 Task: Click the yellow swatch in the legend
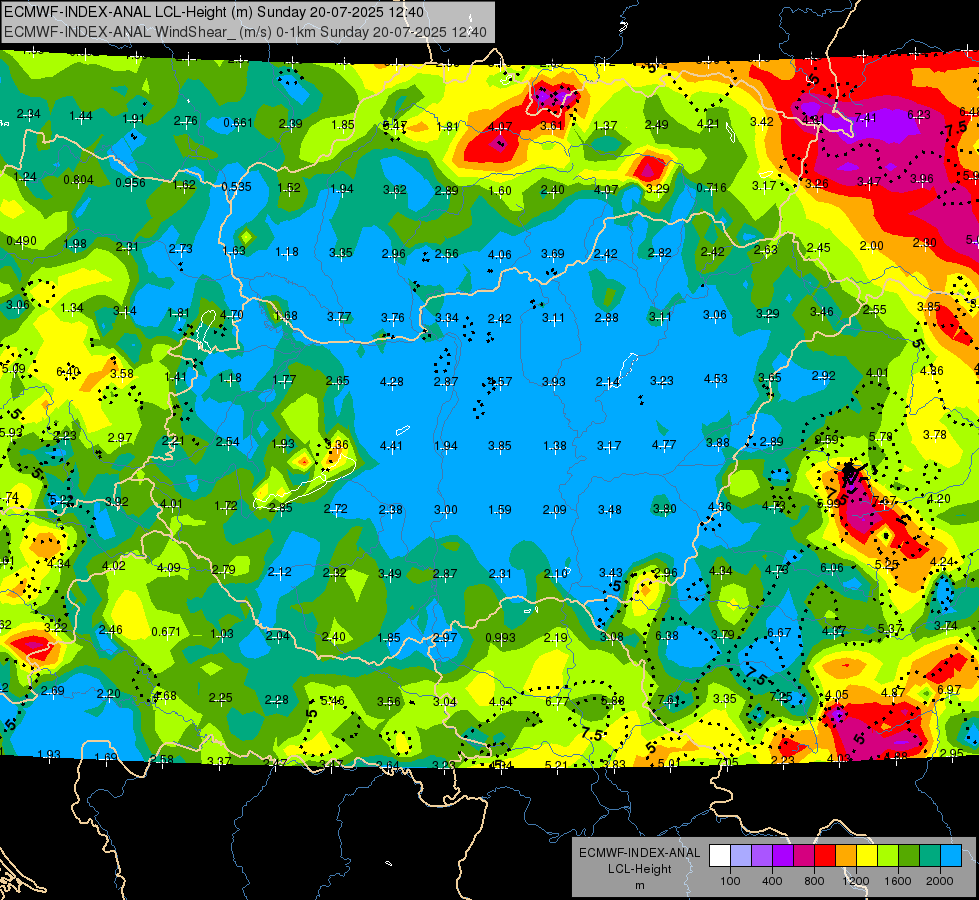tap(867, 856)
